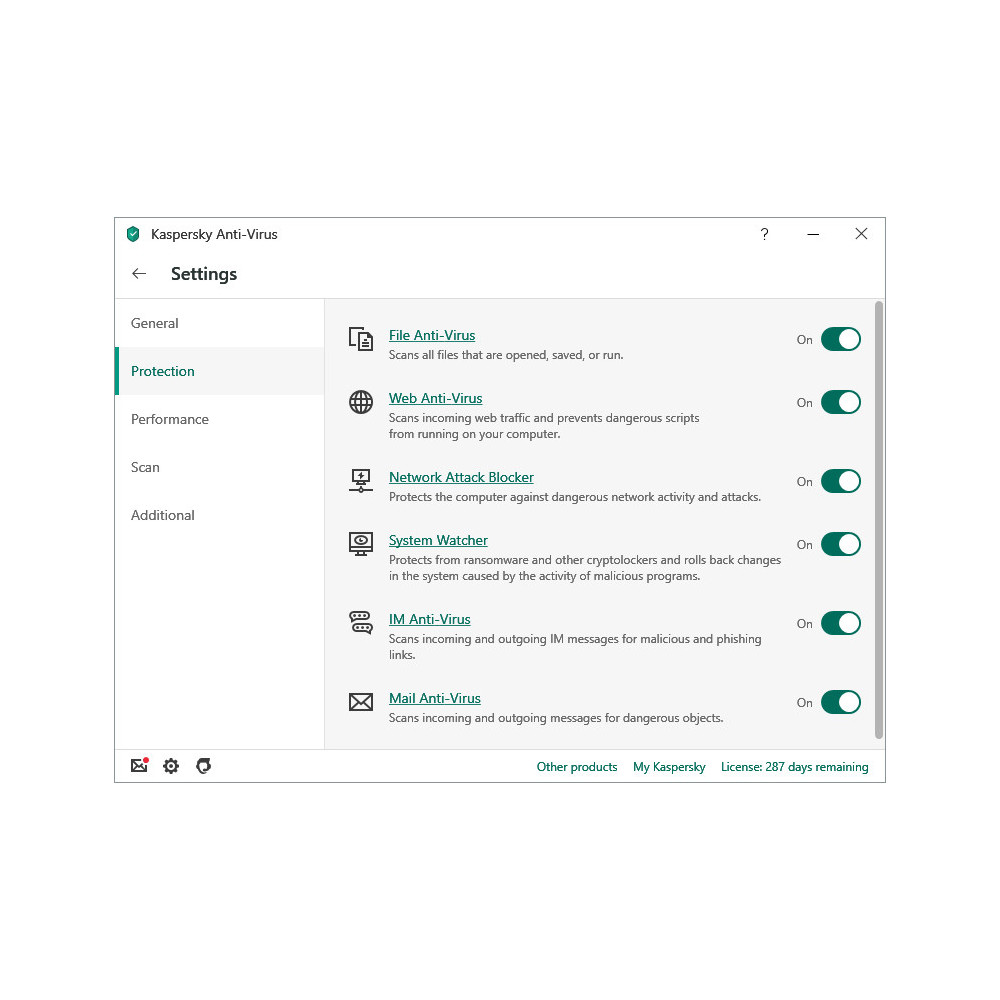Click License: 287 days remaining link
Viewport: 1000px width, 1000px height.
pyautogui.click(x=795, y=767)
